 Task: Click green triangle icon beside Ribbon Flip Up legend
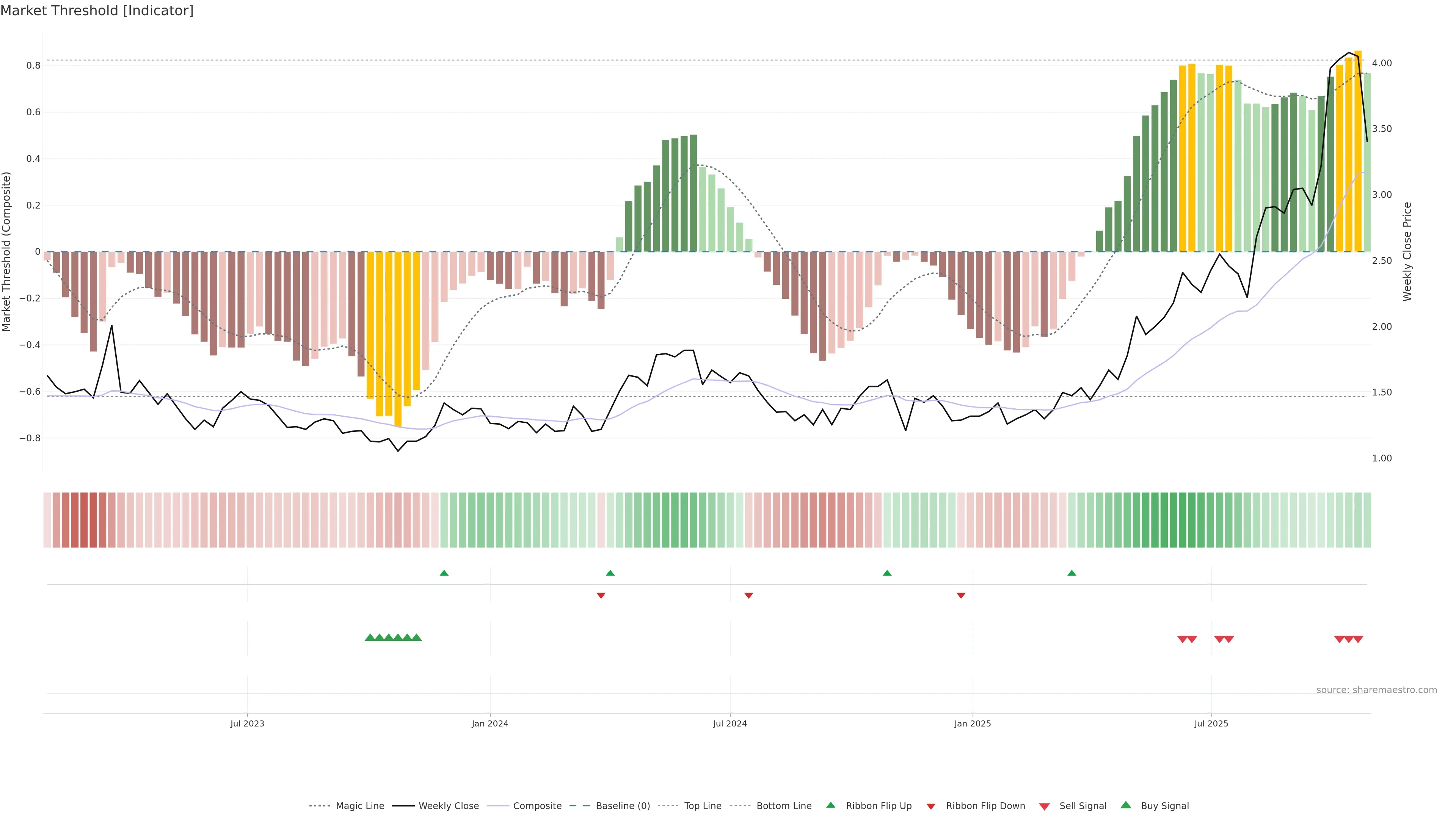pyautogui.click(x=830, y=805)
